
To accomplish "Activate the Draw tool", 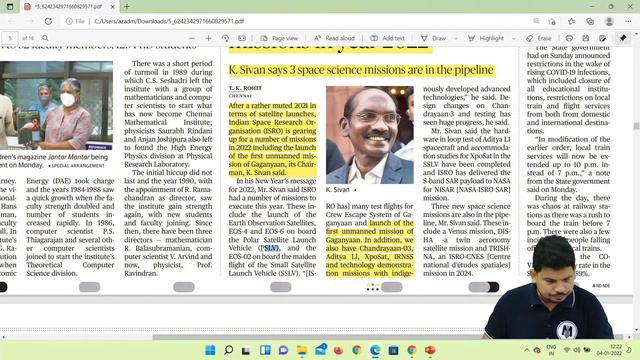I will [433, 38].
